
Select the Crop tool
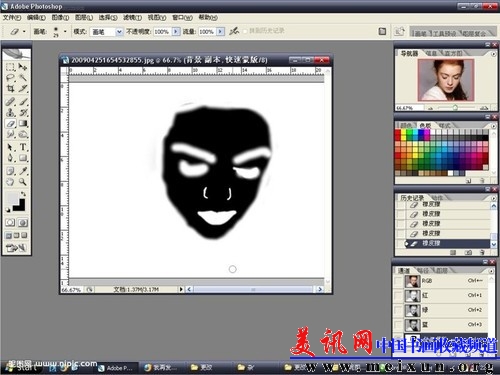(10, 89)
